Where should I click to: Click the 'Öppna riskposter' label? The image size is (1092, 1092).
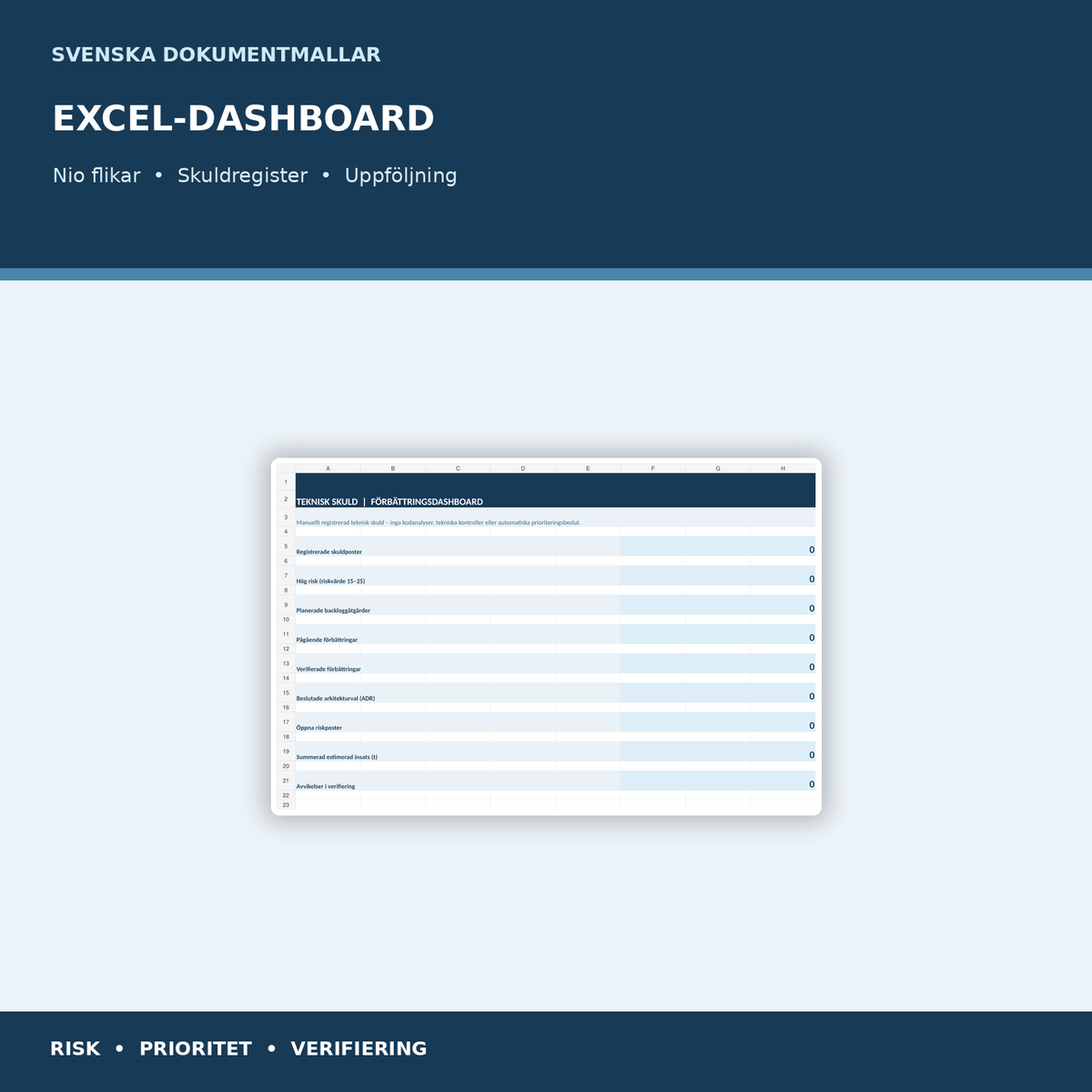319,727
